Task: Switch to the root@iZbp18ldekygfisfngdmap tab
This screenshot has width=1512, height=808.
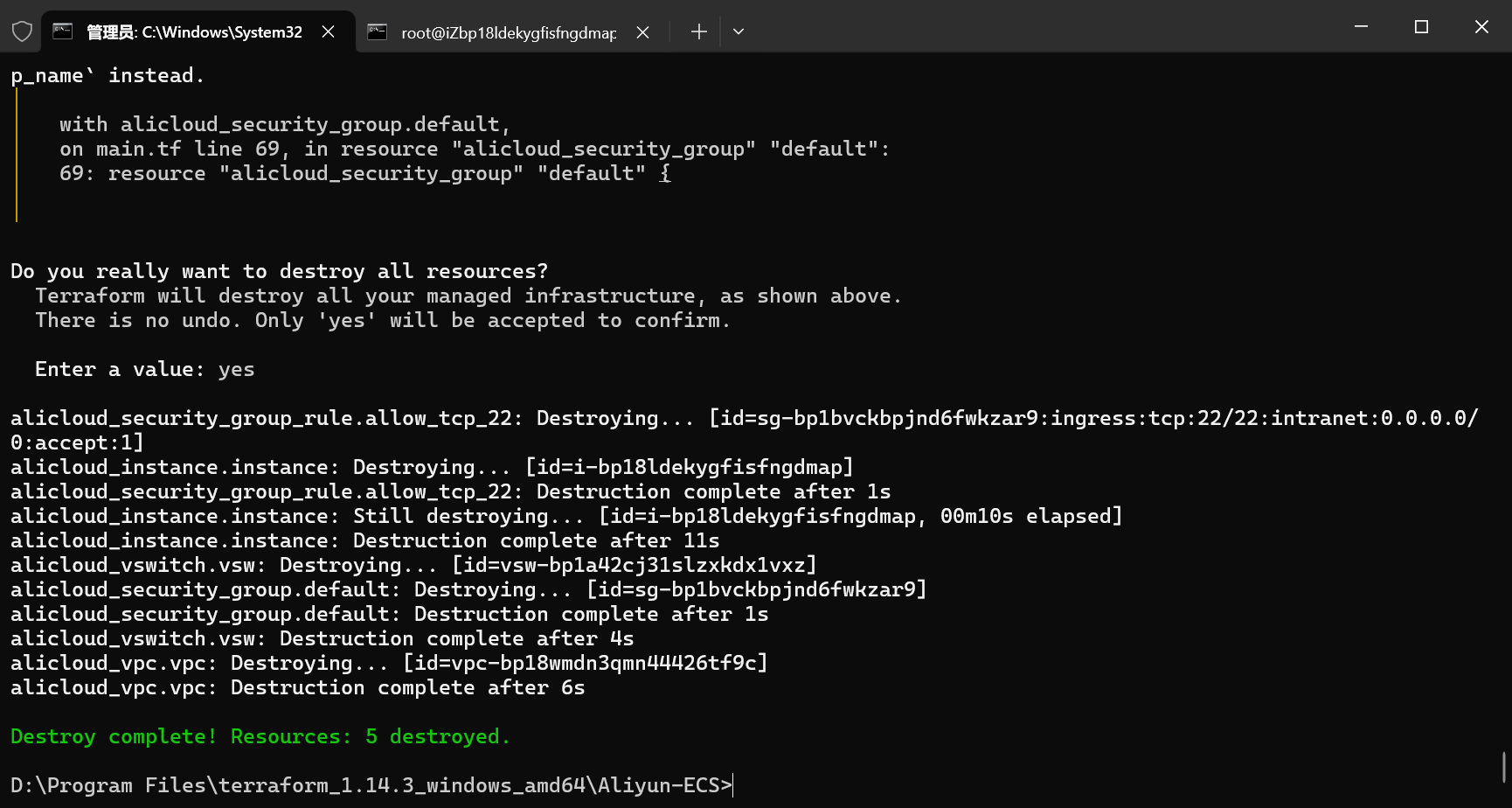Action: [x=508, y=32]
